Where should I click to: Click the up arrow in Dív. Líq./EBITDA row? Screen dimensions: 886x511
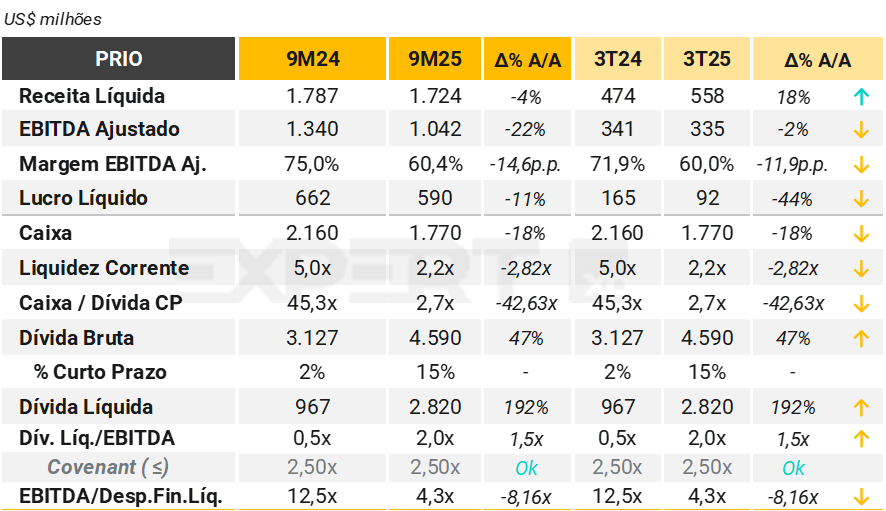coord(859,438)
